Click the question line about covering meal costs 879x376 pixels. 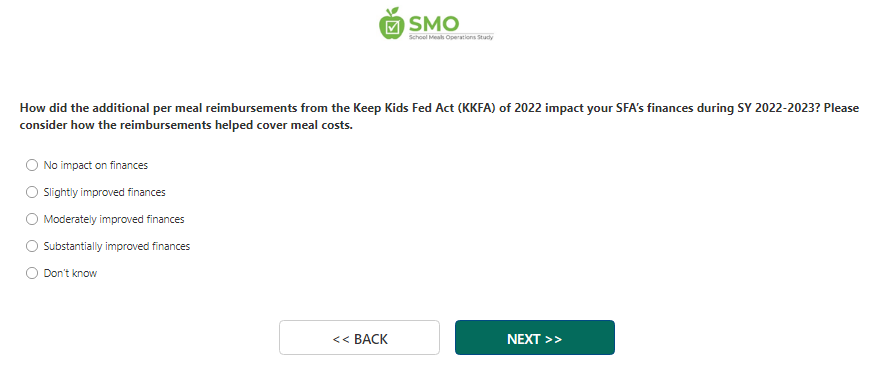click(186, 126)
